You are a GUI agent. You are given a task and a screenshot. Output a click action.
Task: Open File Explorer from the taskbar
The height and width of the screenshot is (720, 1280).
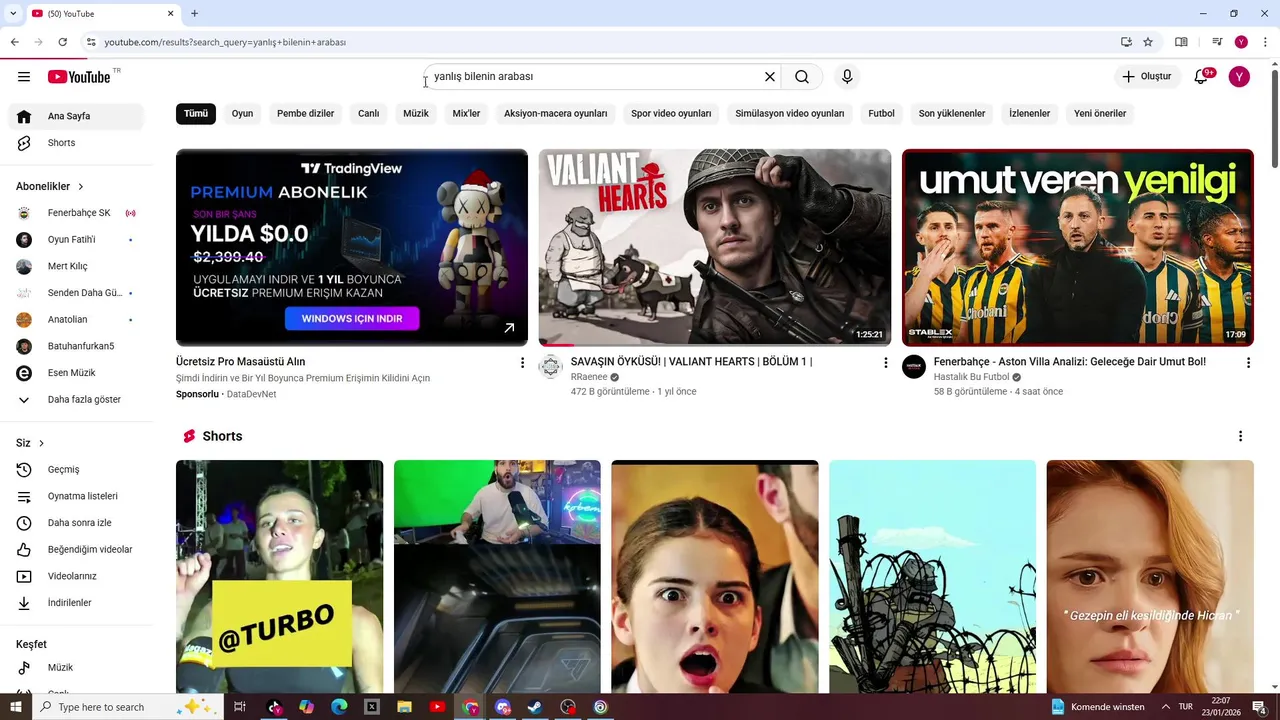point(404,707)
